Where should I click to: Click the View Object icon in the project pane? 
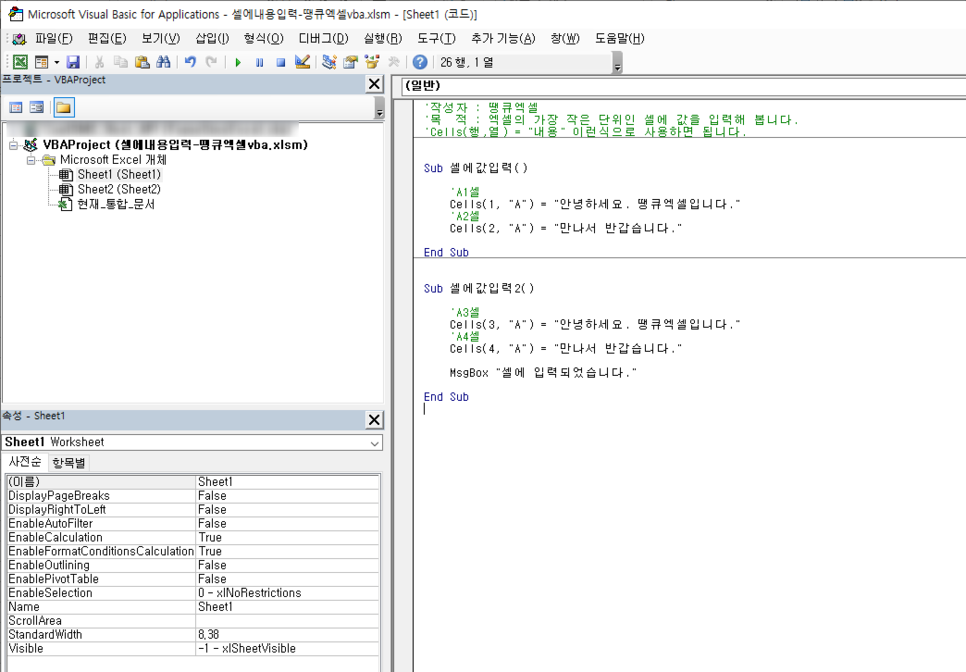(37, 108)
